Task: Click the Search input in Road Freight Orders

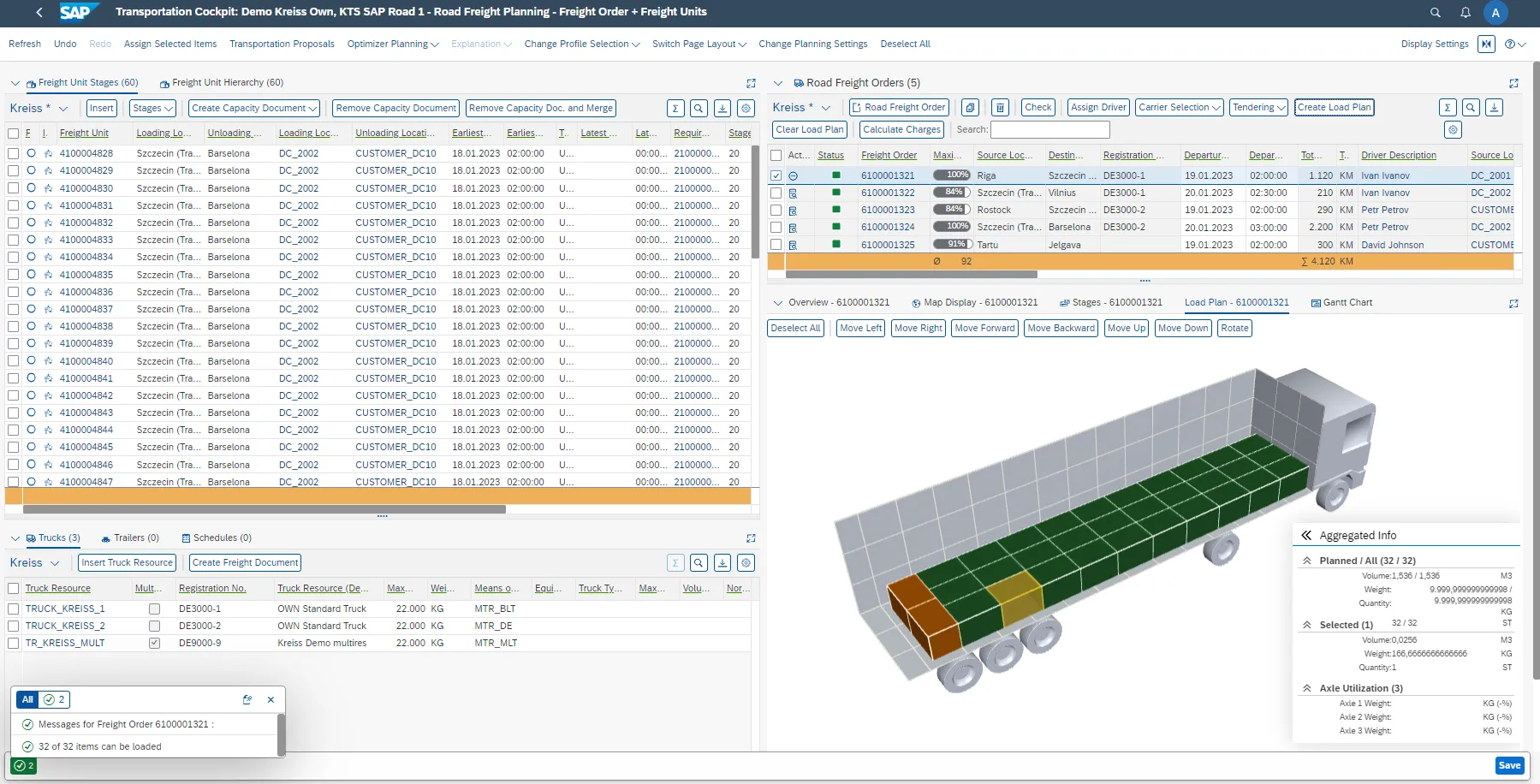Action: (1049, 130)
